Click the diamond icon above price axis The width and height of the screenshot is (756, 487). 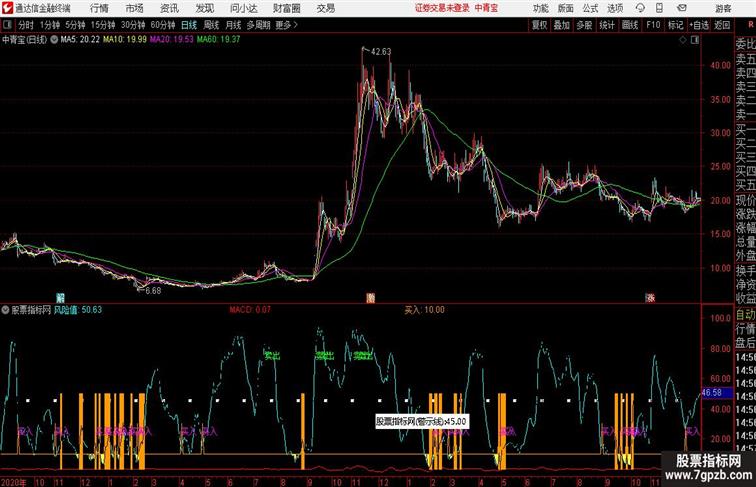pyautogui.click(x=683, y=40)
